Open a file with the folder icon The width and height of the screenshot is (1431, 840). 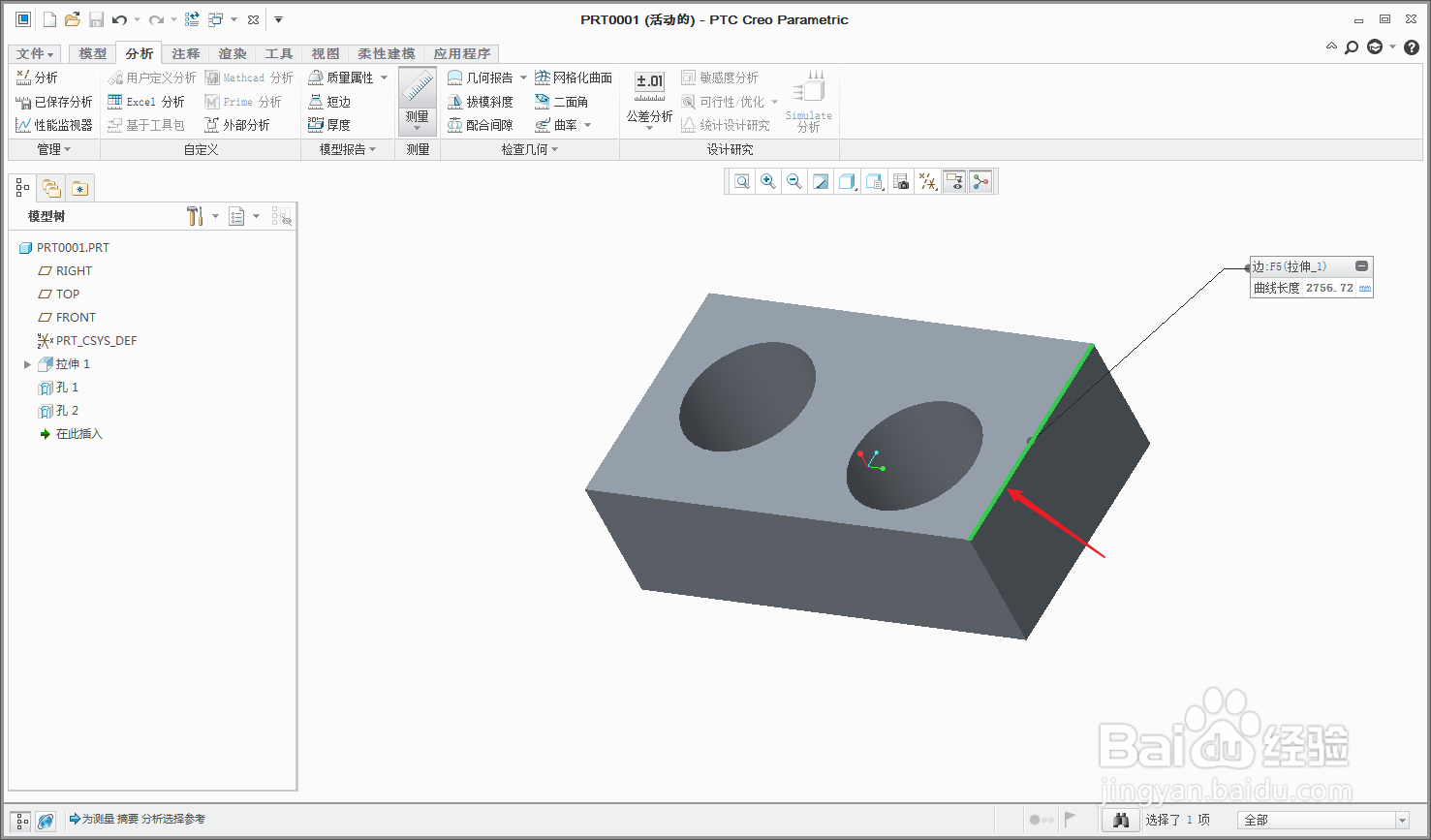click(73, 19)
